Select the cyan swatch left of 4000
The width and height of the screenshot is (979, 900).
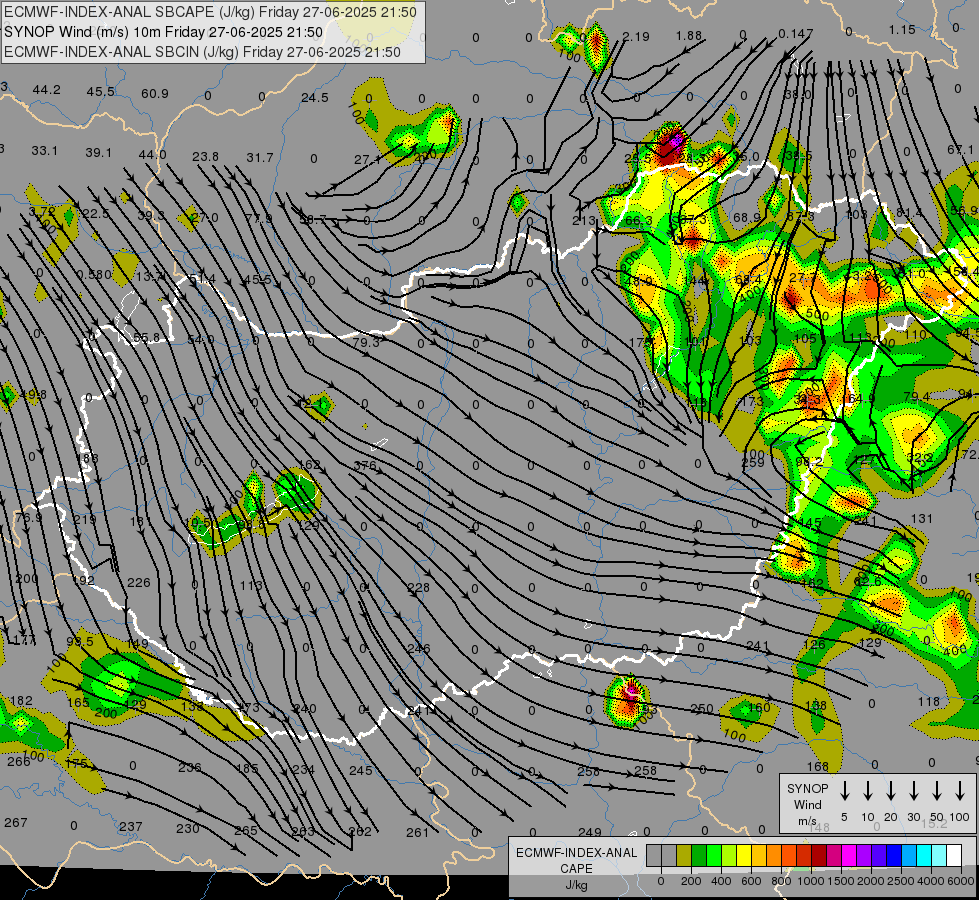tap(924, 856)
